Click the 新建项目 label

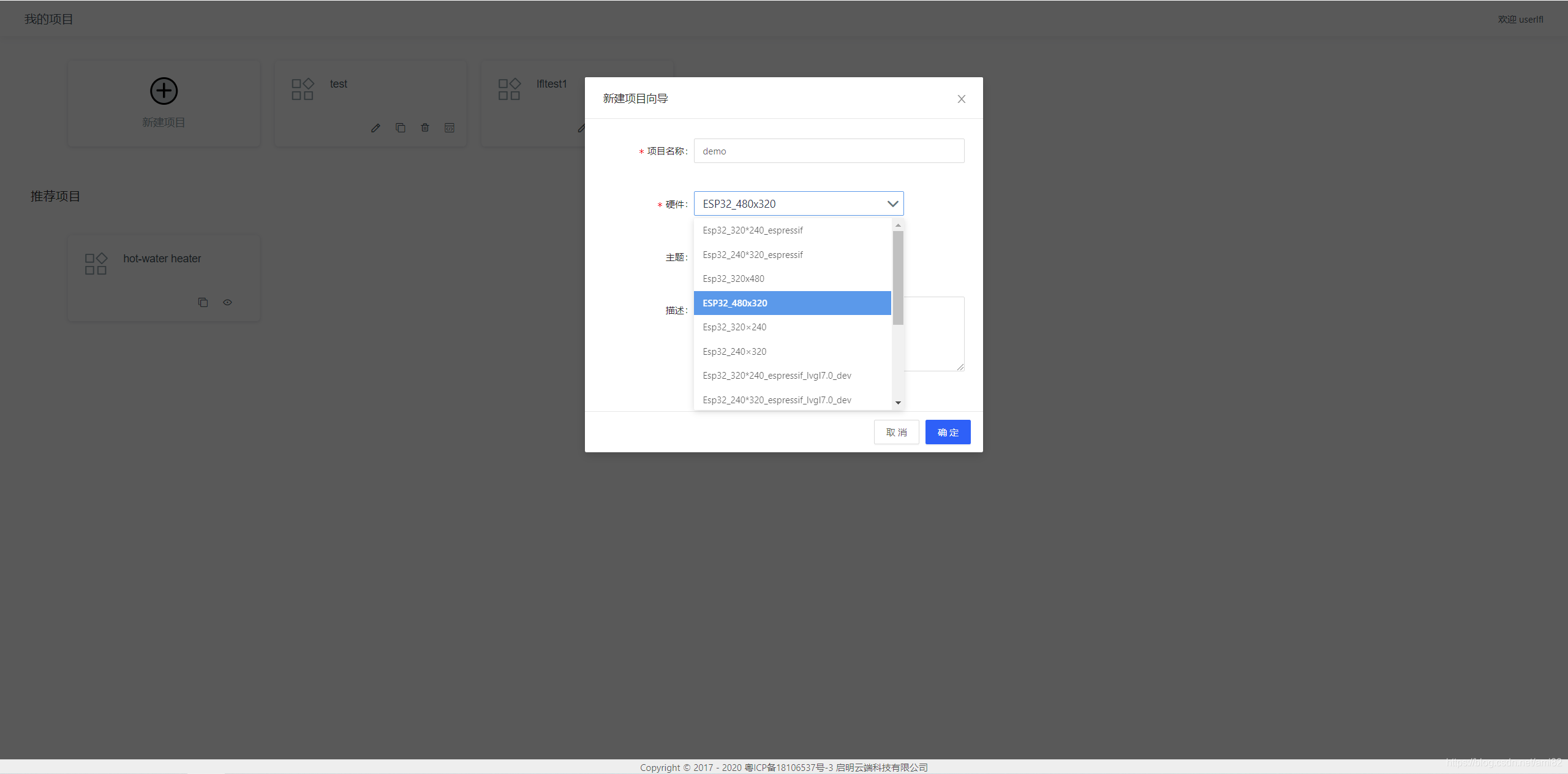164,122
